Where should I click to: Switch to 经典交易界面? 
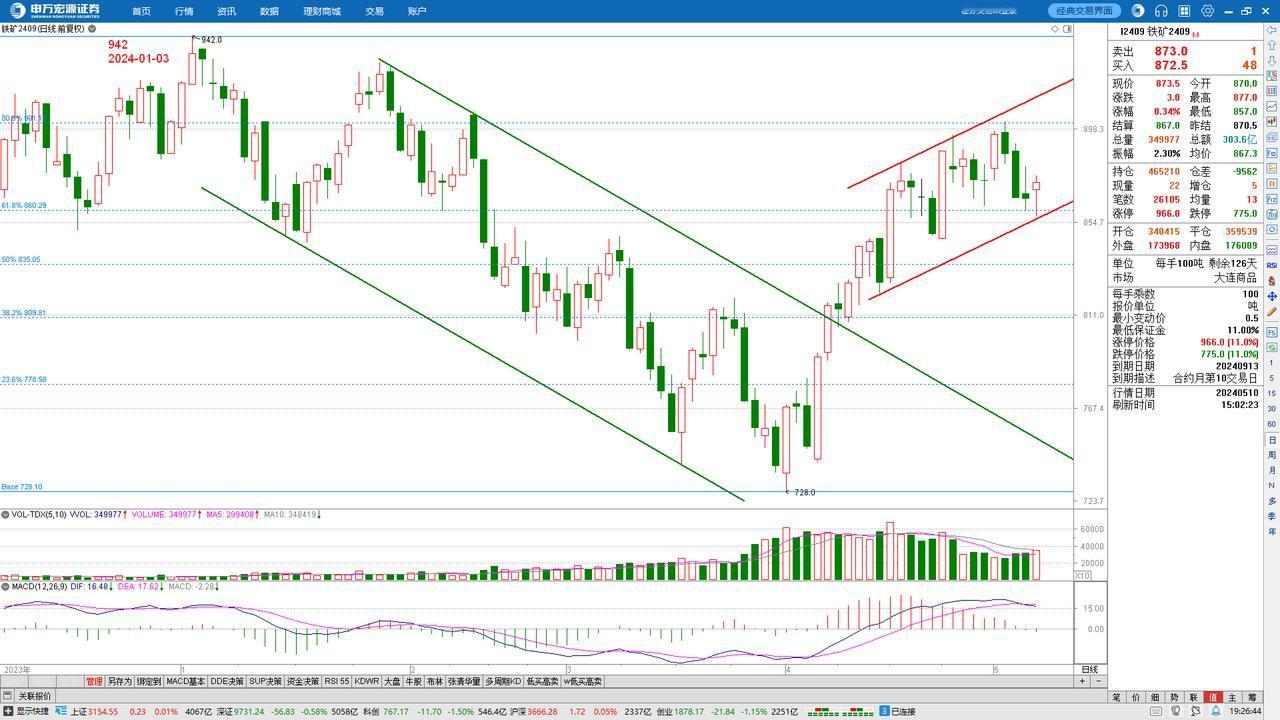(x=1085, y=11)
